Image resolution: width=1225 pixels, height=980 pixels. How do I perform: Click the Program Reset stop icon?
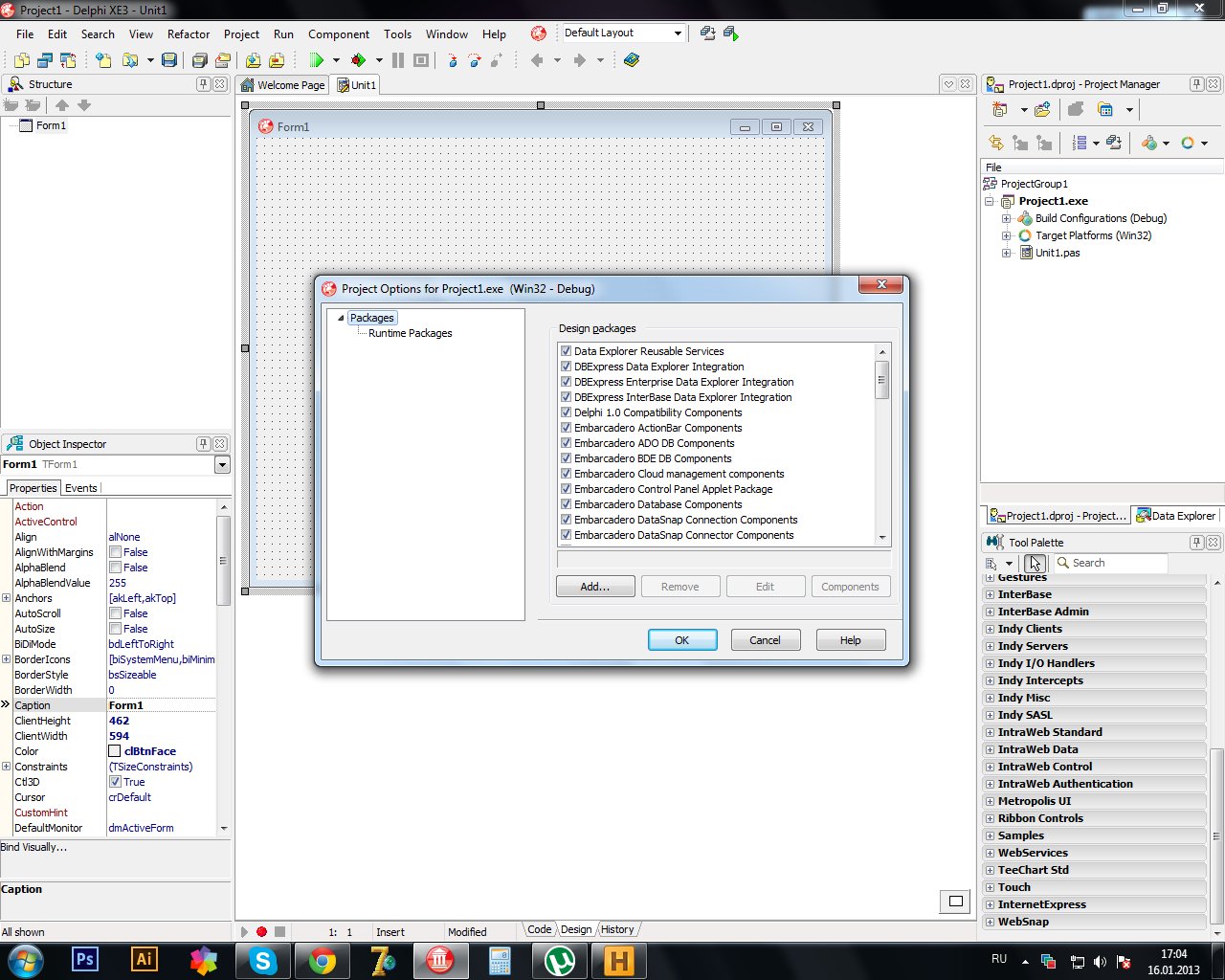pyautogui.click(x=420, y=60)
